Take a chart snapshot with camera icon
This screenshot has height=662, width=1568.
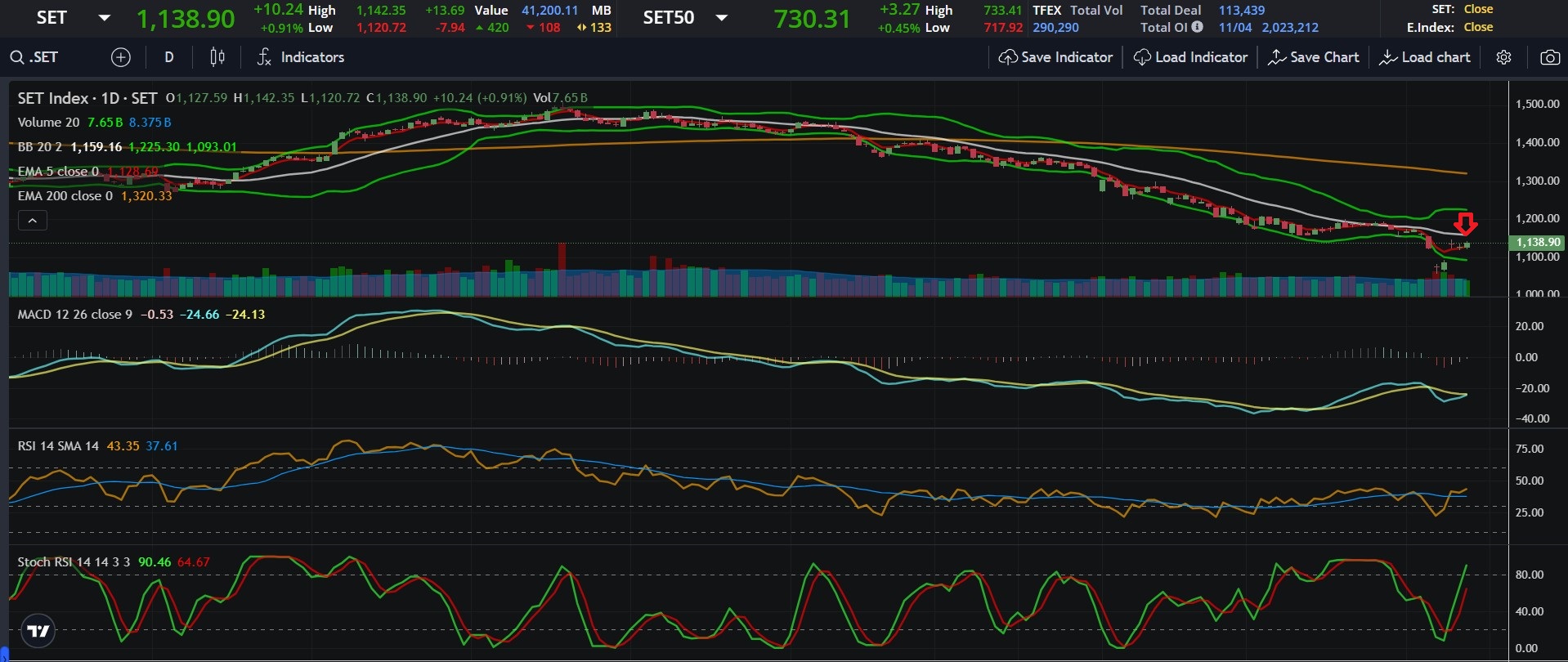click(x=1549, y=57)
